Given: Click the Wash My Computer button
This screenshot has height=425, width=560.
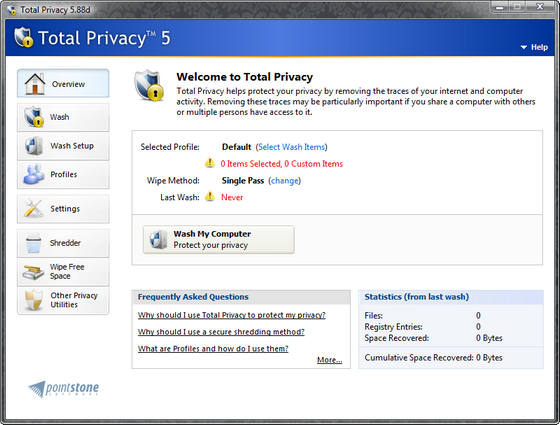Looking at the screenshot, I should [219, 240].
